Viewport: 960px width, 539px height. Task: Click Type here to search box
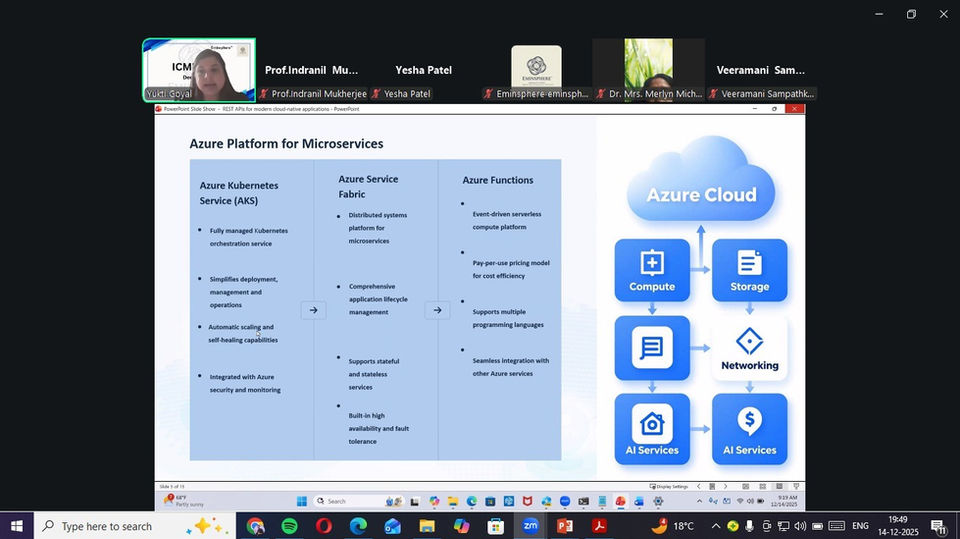(135, 526)
